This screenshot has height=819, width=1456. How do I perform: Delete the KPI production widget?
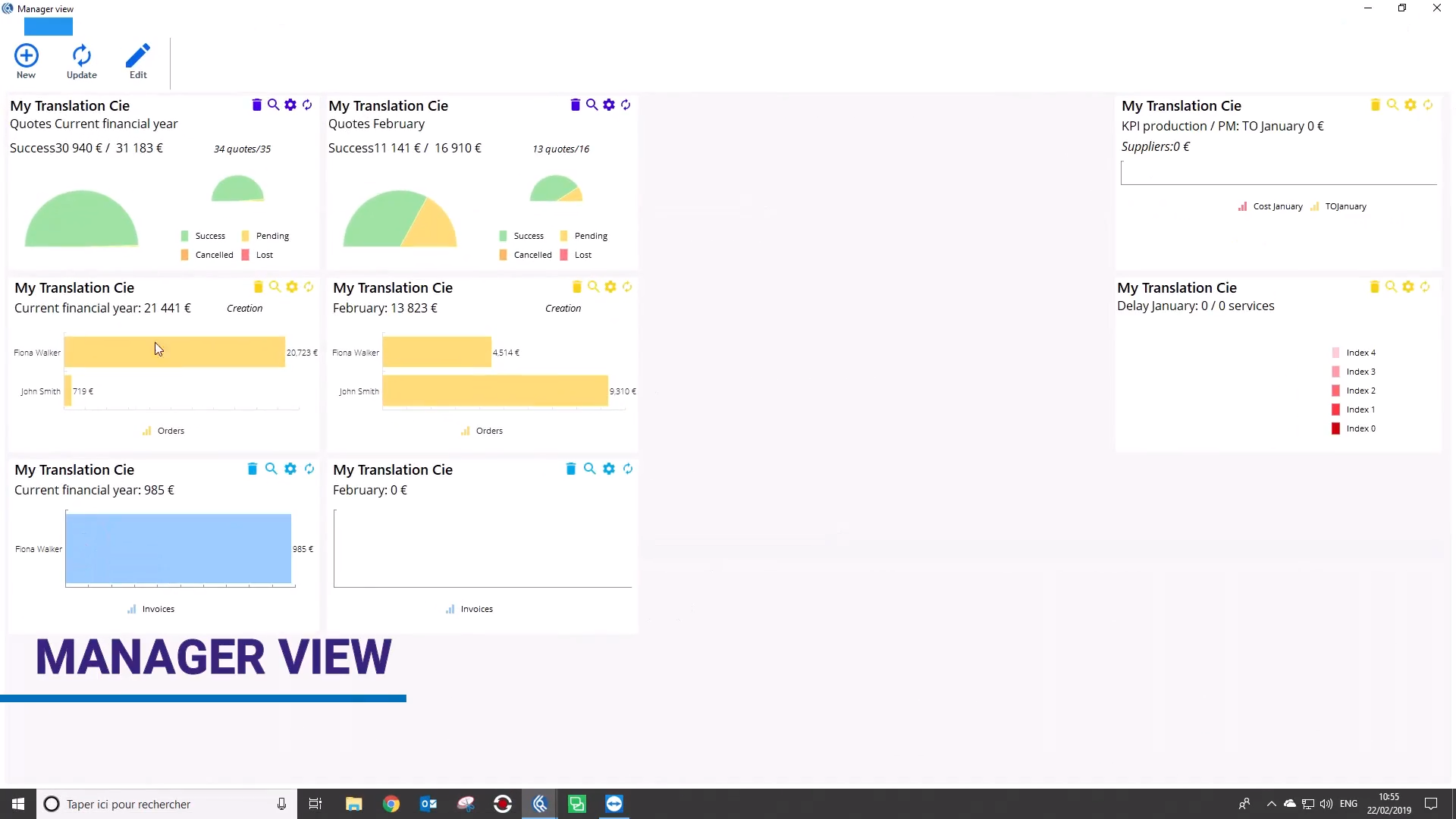point(1375,105)
